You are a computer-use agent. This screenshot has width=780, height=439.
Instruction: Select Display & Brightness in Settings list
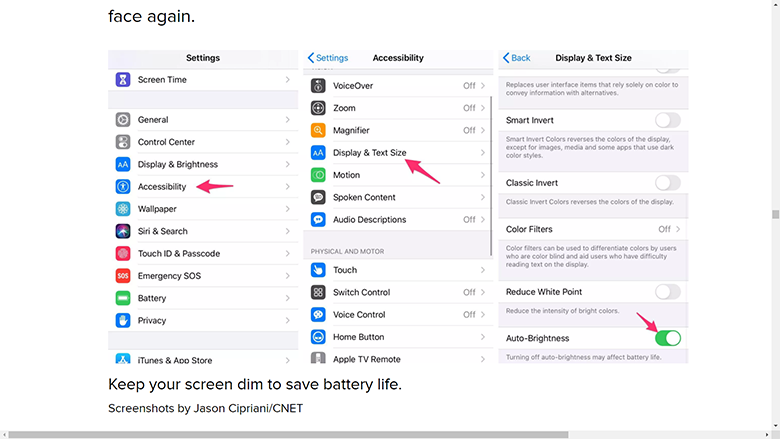(178, 164)
